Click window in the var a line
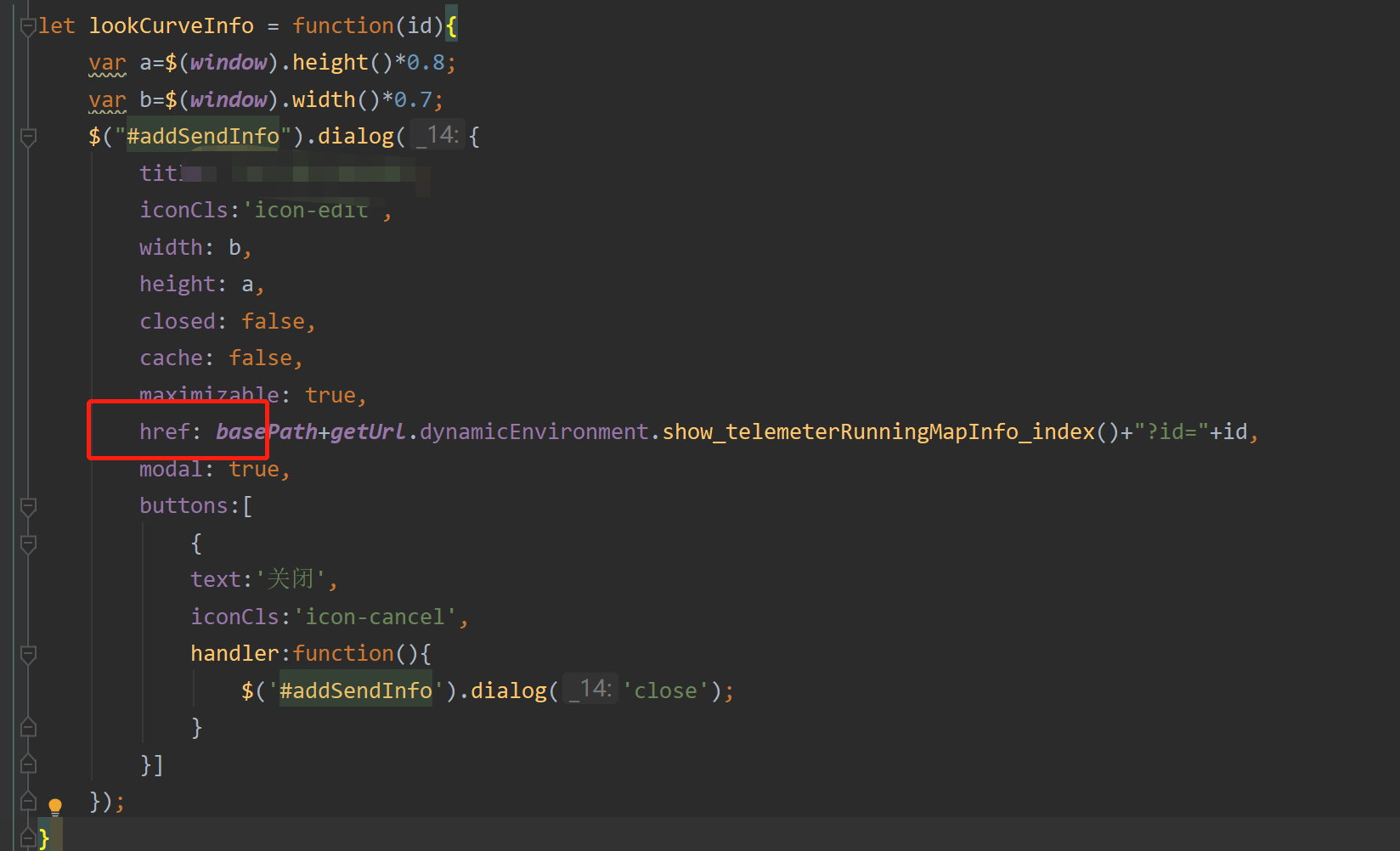Screen dimensions: 1400x851 [229, 63]
